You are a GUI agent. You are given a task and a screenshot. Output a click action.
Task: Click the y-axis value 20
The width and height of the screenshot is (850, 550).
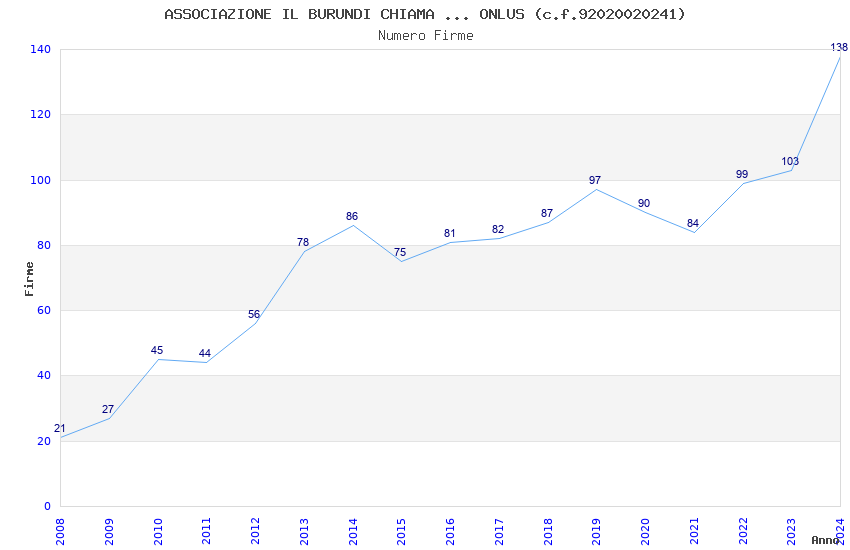44,441
